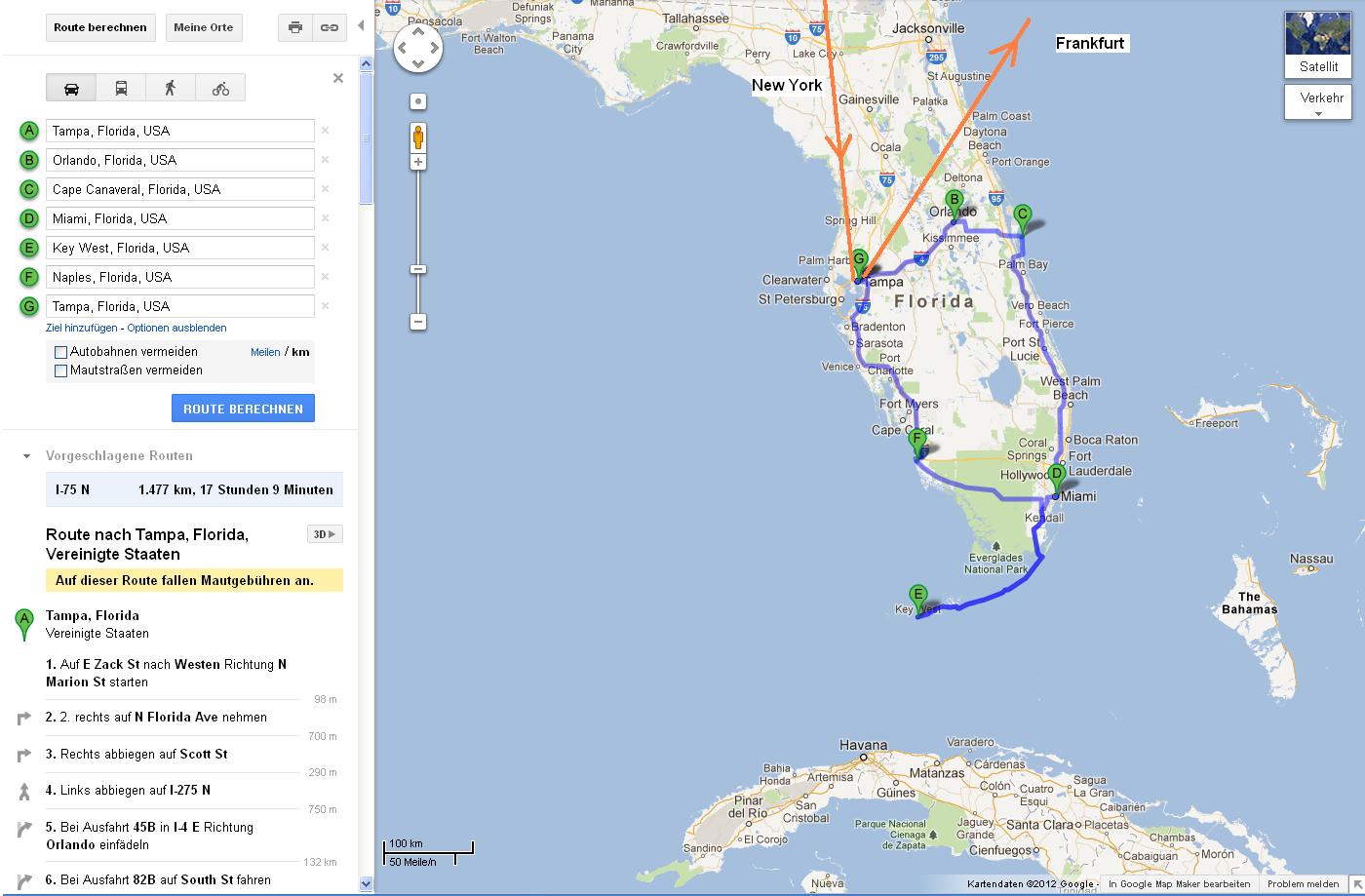Remove destination C Cape Canaveral X
This screenshot has width=1365, height=896.
[326, 189]
